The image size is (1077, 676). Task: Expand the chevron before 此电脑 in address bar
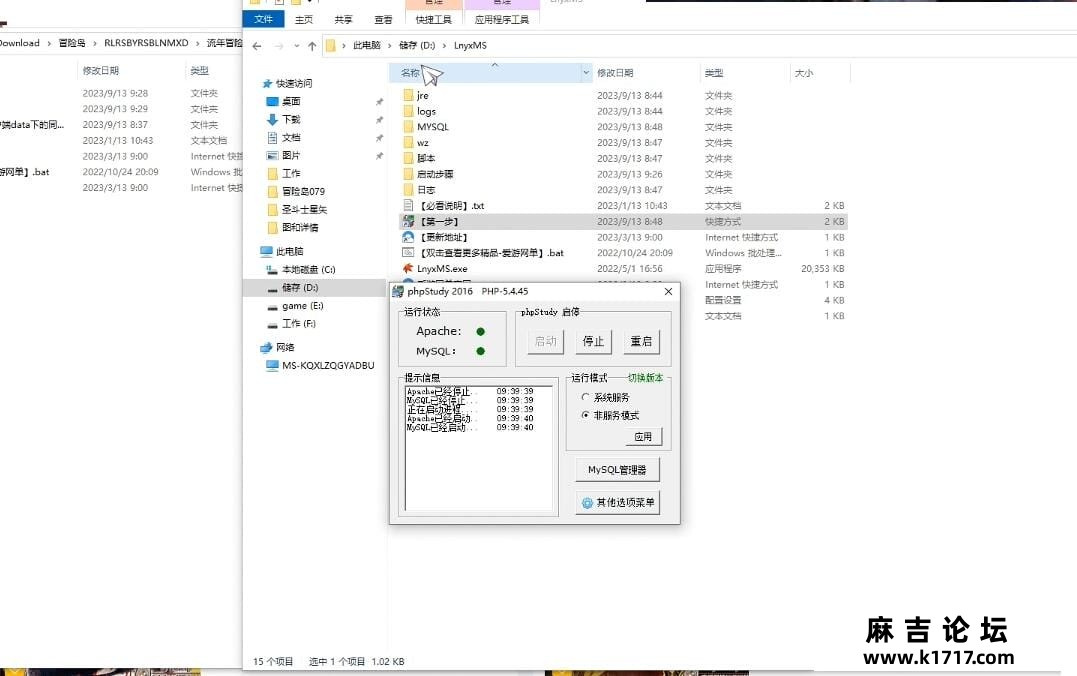pos(343,45)
